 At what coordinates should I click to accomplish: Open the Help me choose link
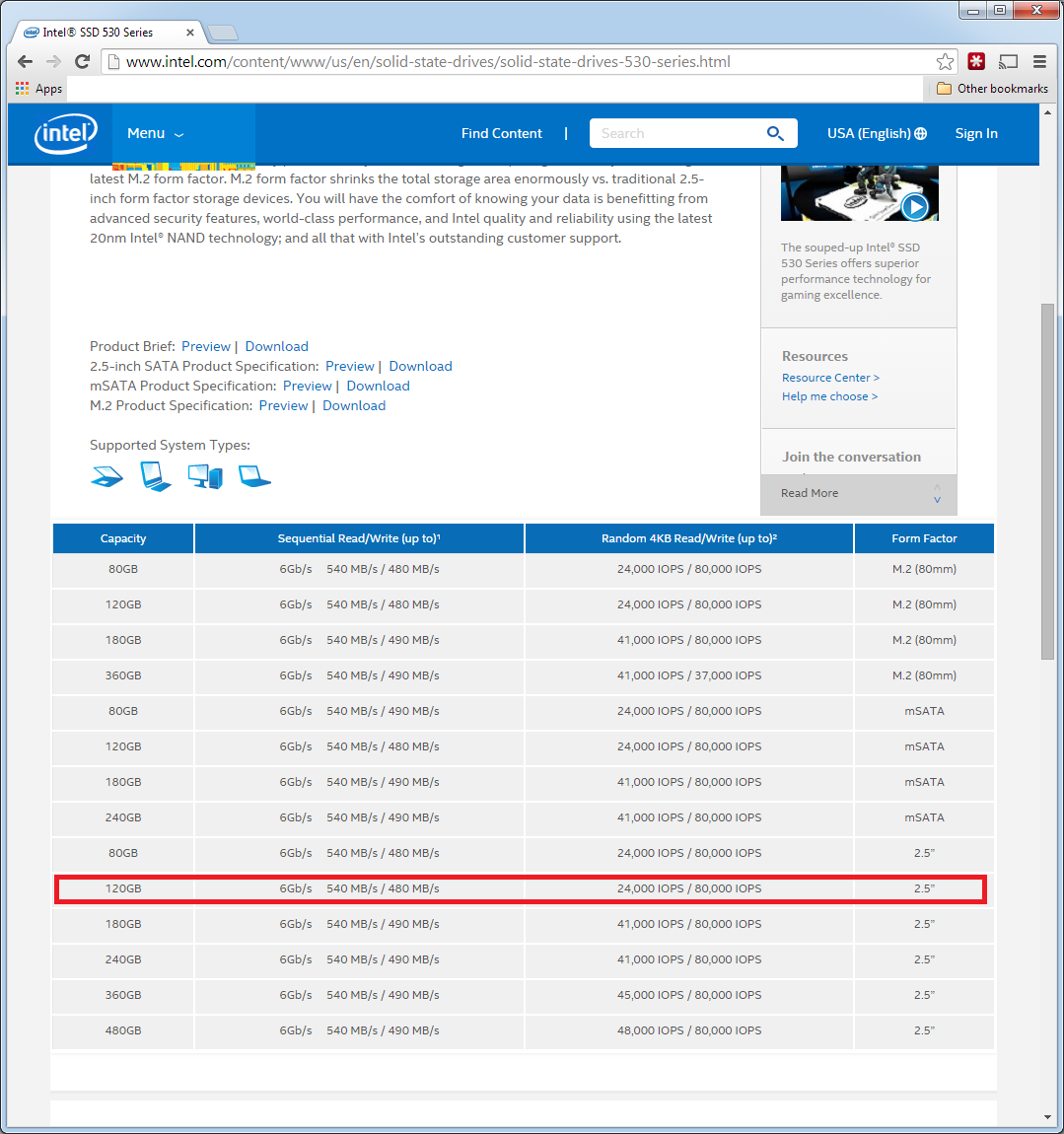829,396
